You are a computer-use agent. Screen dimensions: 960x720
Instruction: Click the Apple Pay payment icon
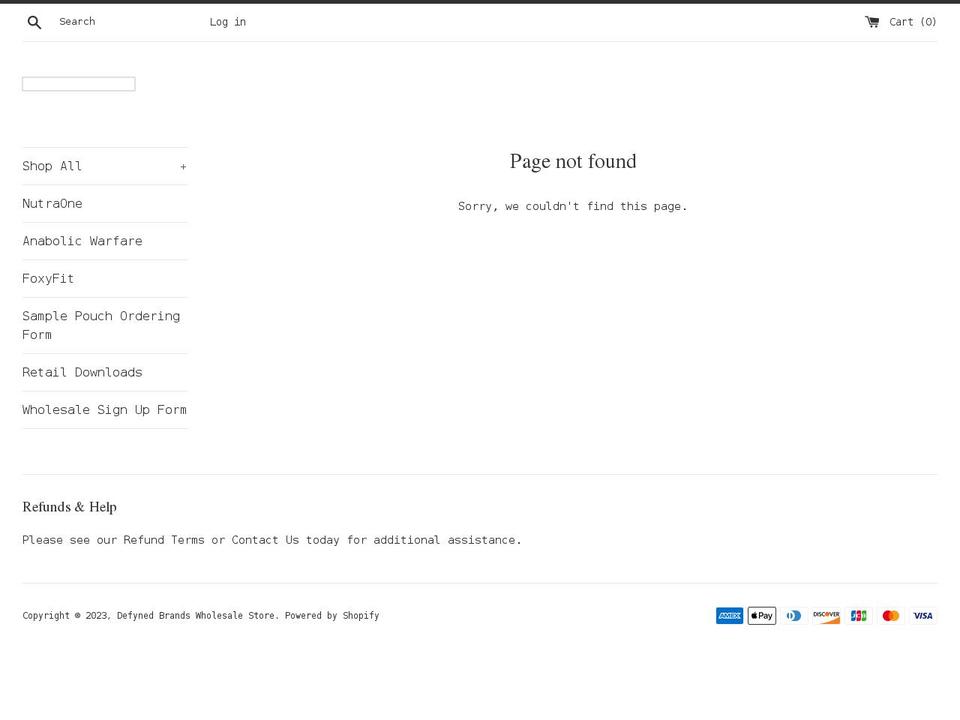[x=762, y=615]
